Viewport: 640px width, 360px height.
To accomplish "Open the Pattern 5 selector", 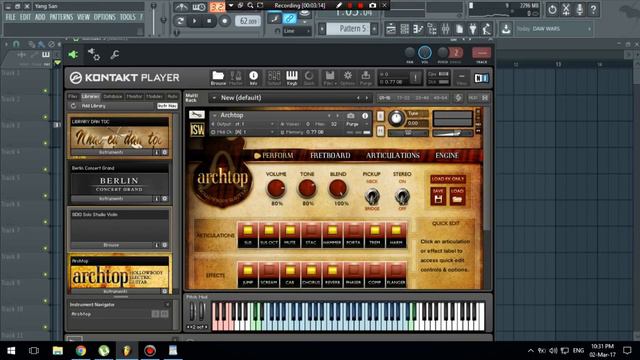I will pyautogui.click(x=348, y=29).
